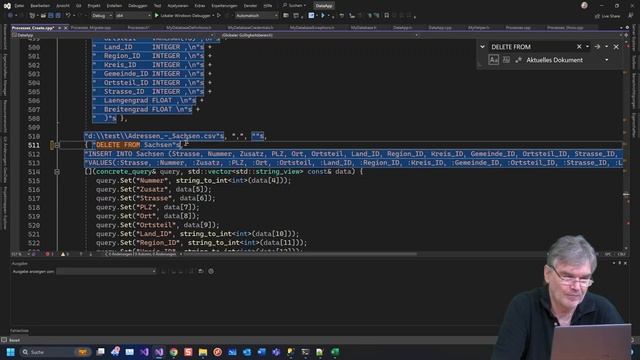Open the Globaler Gültigkeitsbereich dropdown
The height and width of the screenshot is (360, 640).
click(320, 36)
